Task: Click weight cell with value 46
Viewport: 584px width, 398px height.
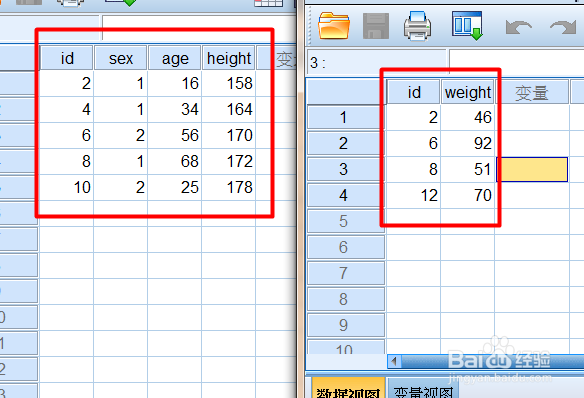Action: pos(468,118)
